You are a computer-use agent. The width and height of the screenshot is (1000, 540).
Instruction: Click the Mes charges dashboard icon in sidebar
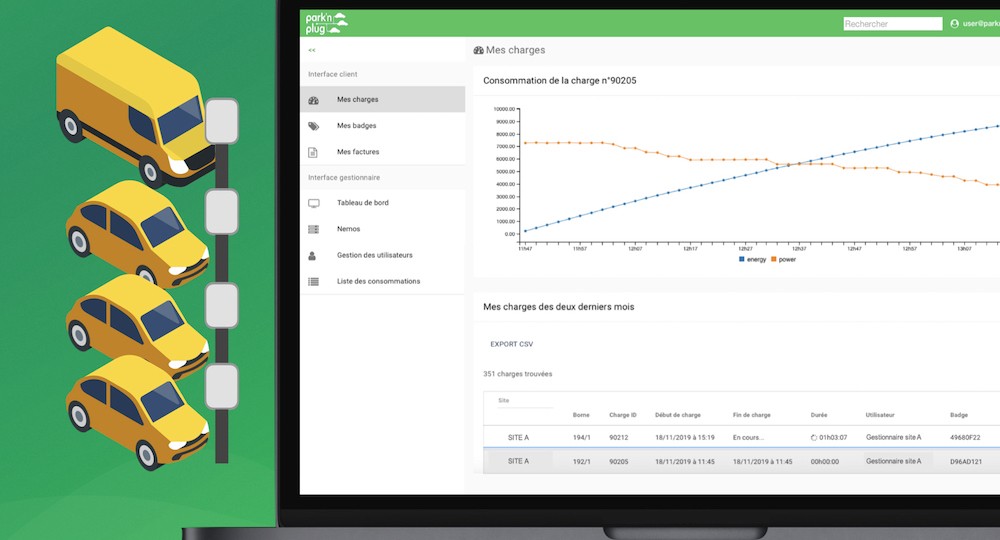(314, 100)
